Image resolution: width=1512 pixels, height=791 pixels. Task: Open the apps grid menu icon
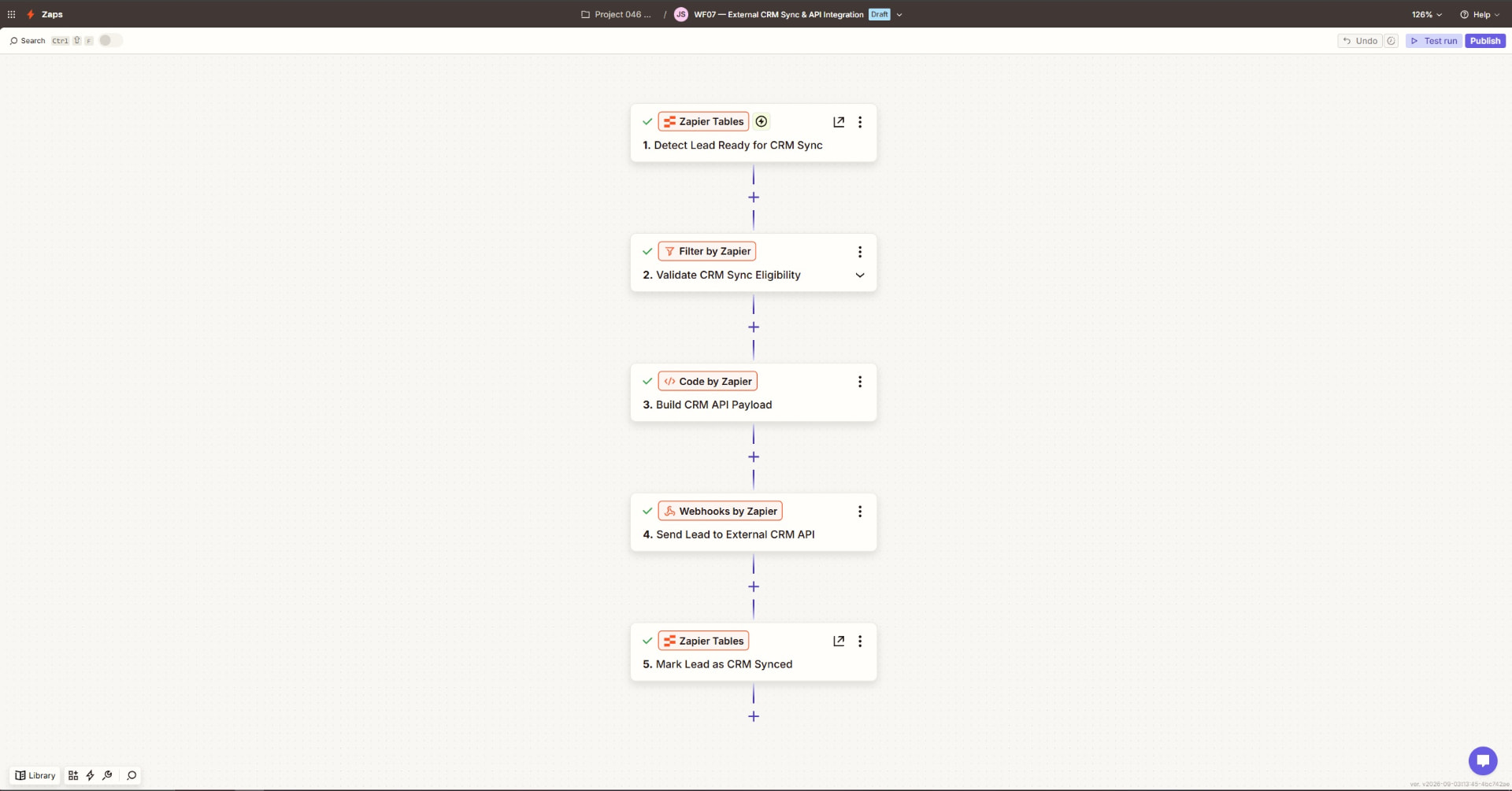pos(11,14)
